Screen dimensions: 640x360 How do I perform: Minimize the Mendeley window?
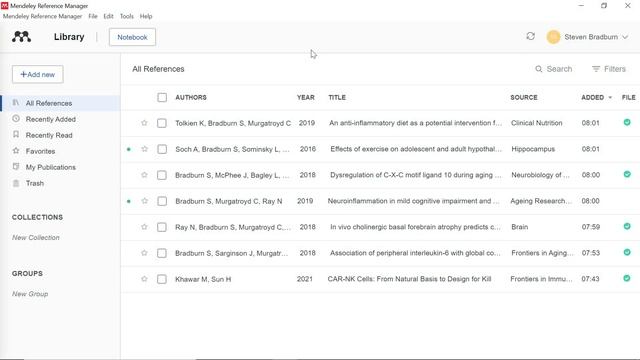(x=581, y=6)
